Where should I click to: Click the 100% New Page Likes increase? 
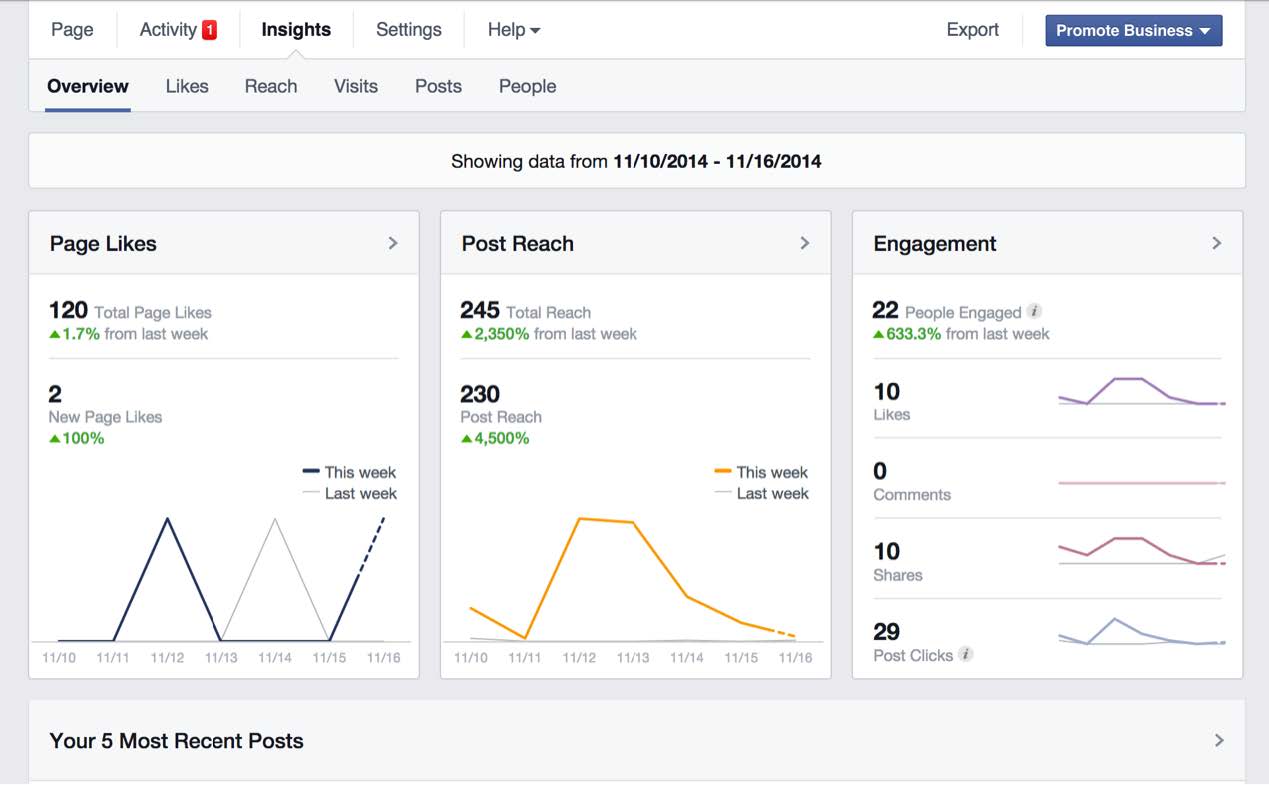click(77, 438)
